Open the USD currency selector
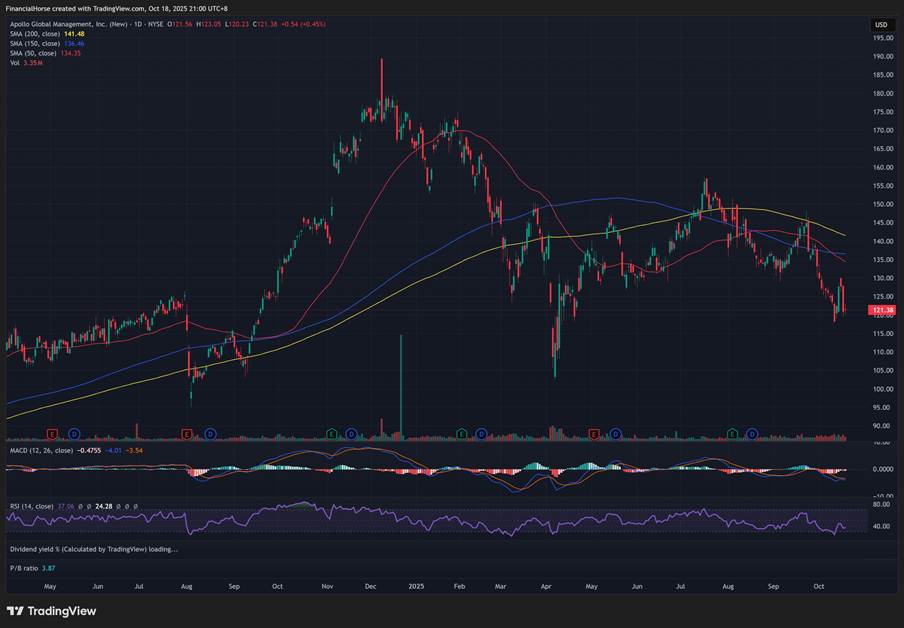Image resolution: width=904 pixels, height=628 pixels. pyautogui.click(x=881, y=24)
